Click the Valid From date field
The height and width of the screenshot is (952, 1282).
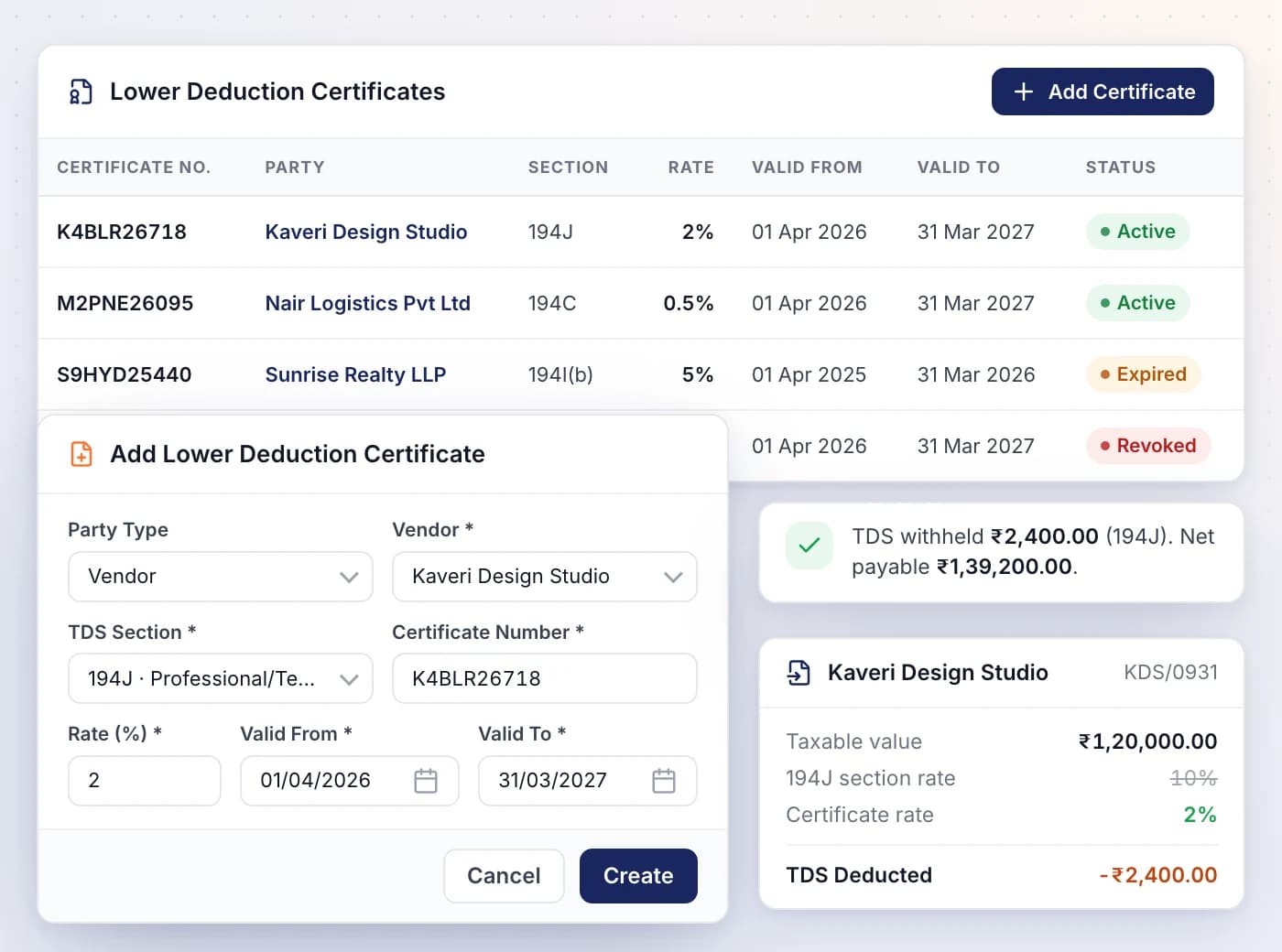[350, 781]
